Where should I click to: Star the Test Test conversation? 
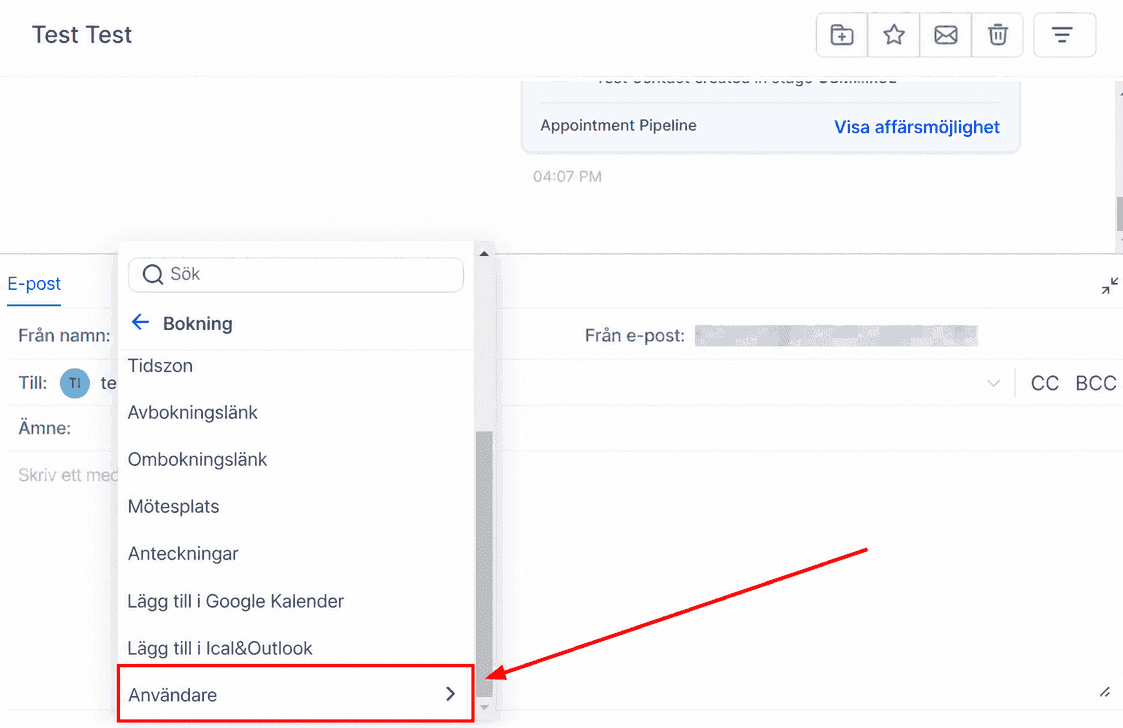coord(893,34)
